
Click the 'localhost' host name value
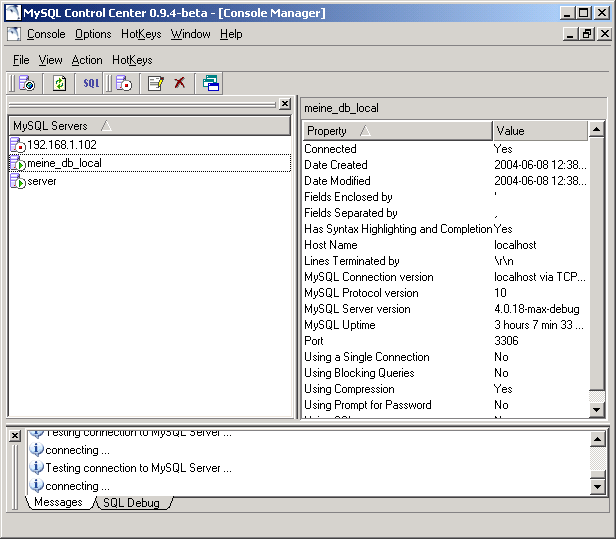pyautogui.click(x=515, y=245)
